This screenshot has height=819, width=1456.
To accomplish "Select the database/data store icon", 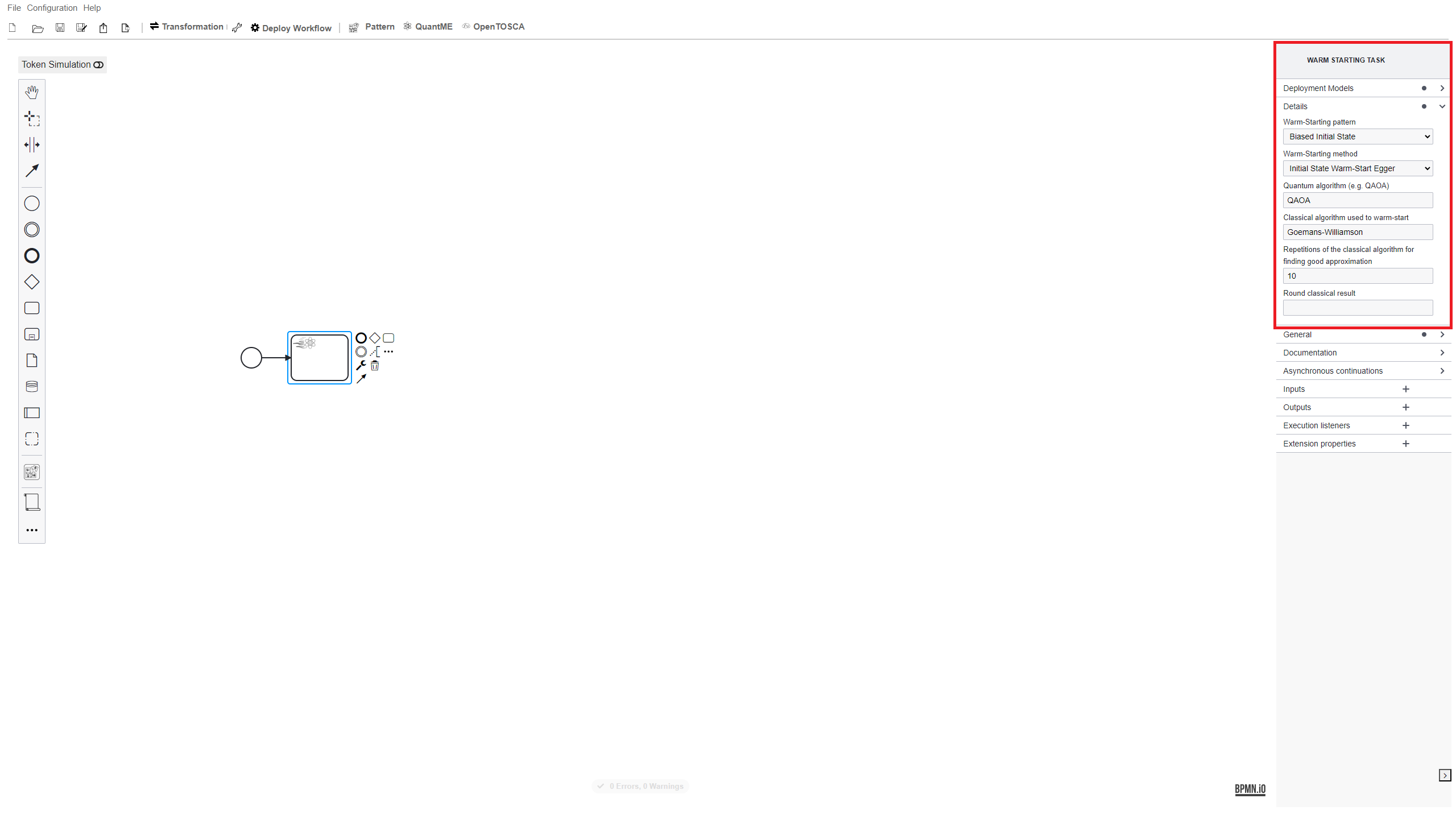I will pos(32,386).
